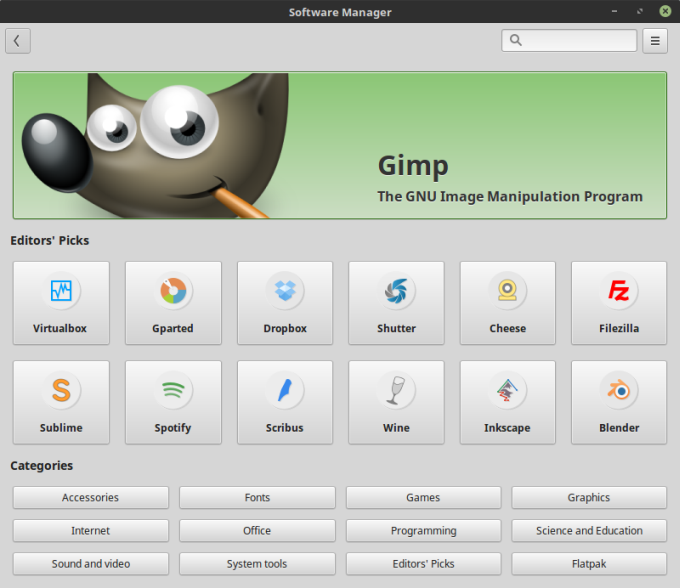Open the Wine app tile
Screen dimensions: 680x588
click(x=396, y=402)
